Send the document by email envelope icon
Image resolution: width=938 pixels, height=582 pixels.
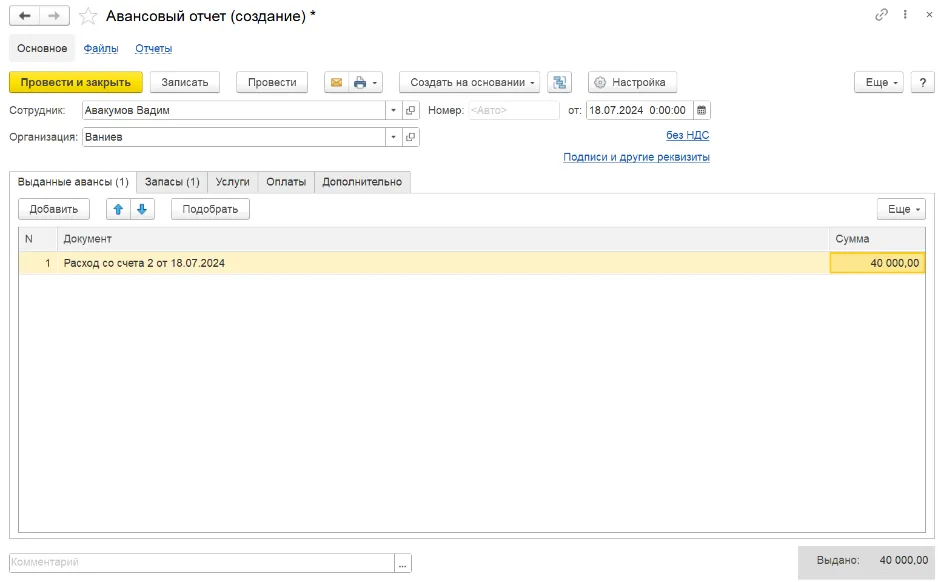pos(336,83)
